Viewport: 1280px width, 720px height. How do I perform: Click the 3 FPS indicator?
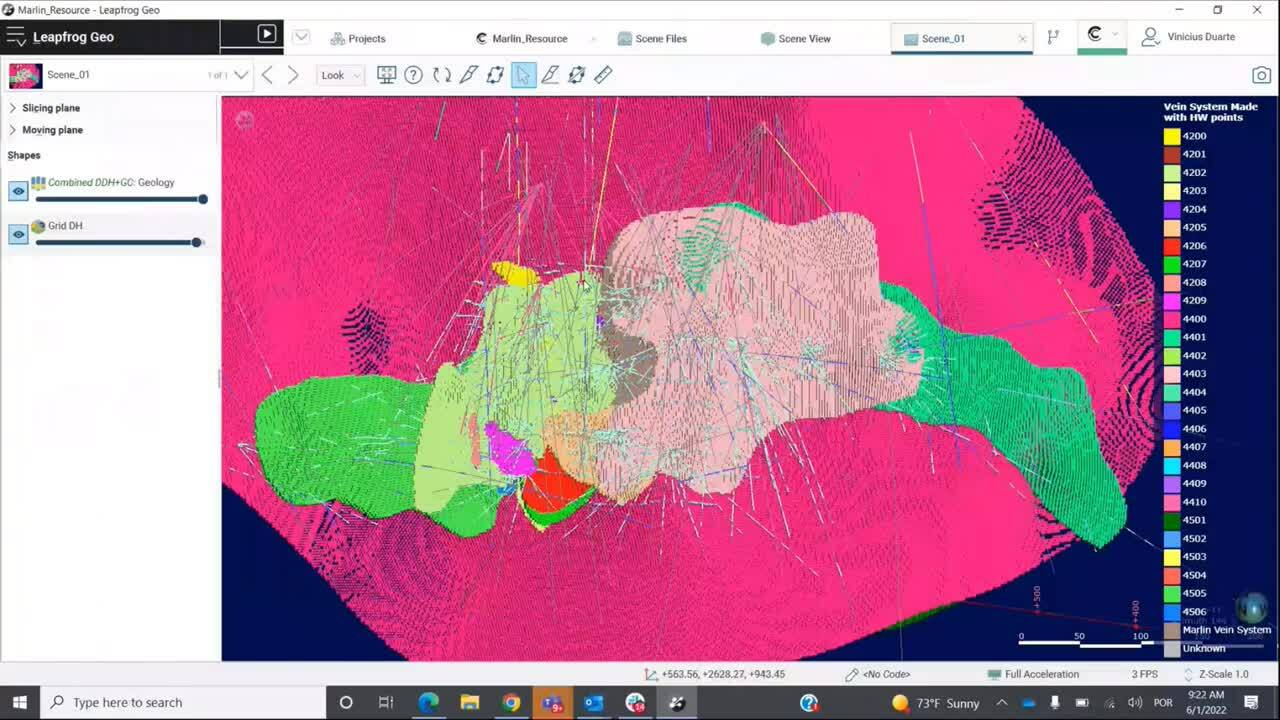(1145, 674)
